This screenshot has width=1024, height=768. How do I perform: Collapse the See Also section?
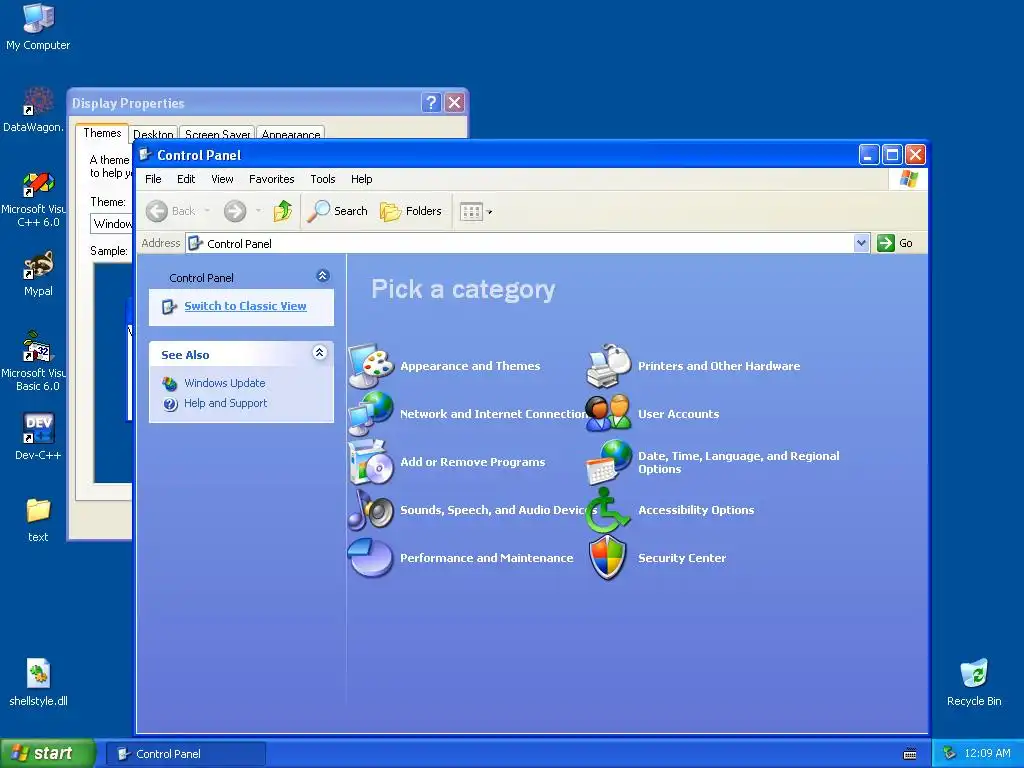[319, 353]
